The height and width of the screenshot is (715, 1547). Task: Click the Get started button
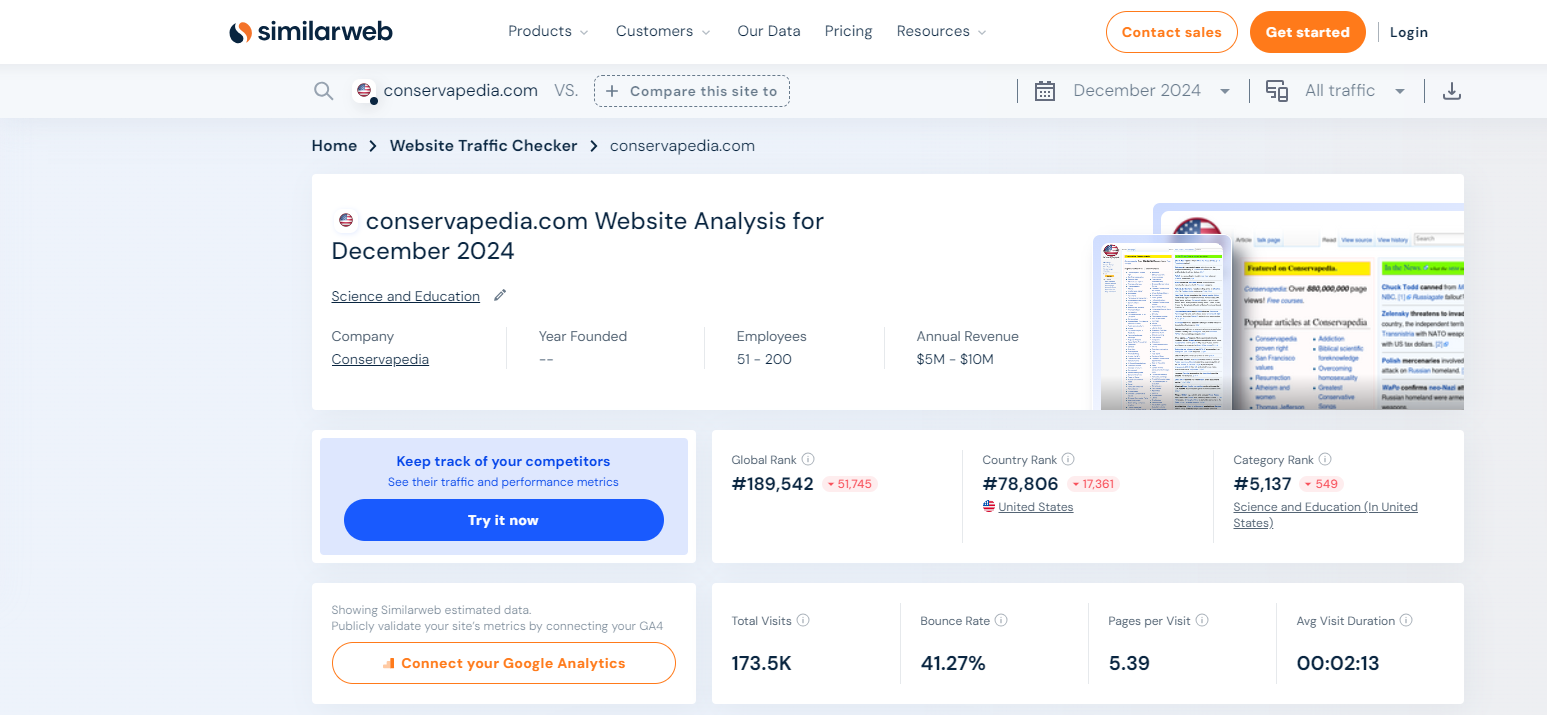[x=1308, y=32]
